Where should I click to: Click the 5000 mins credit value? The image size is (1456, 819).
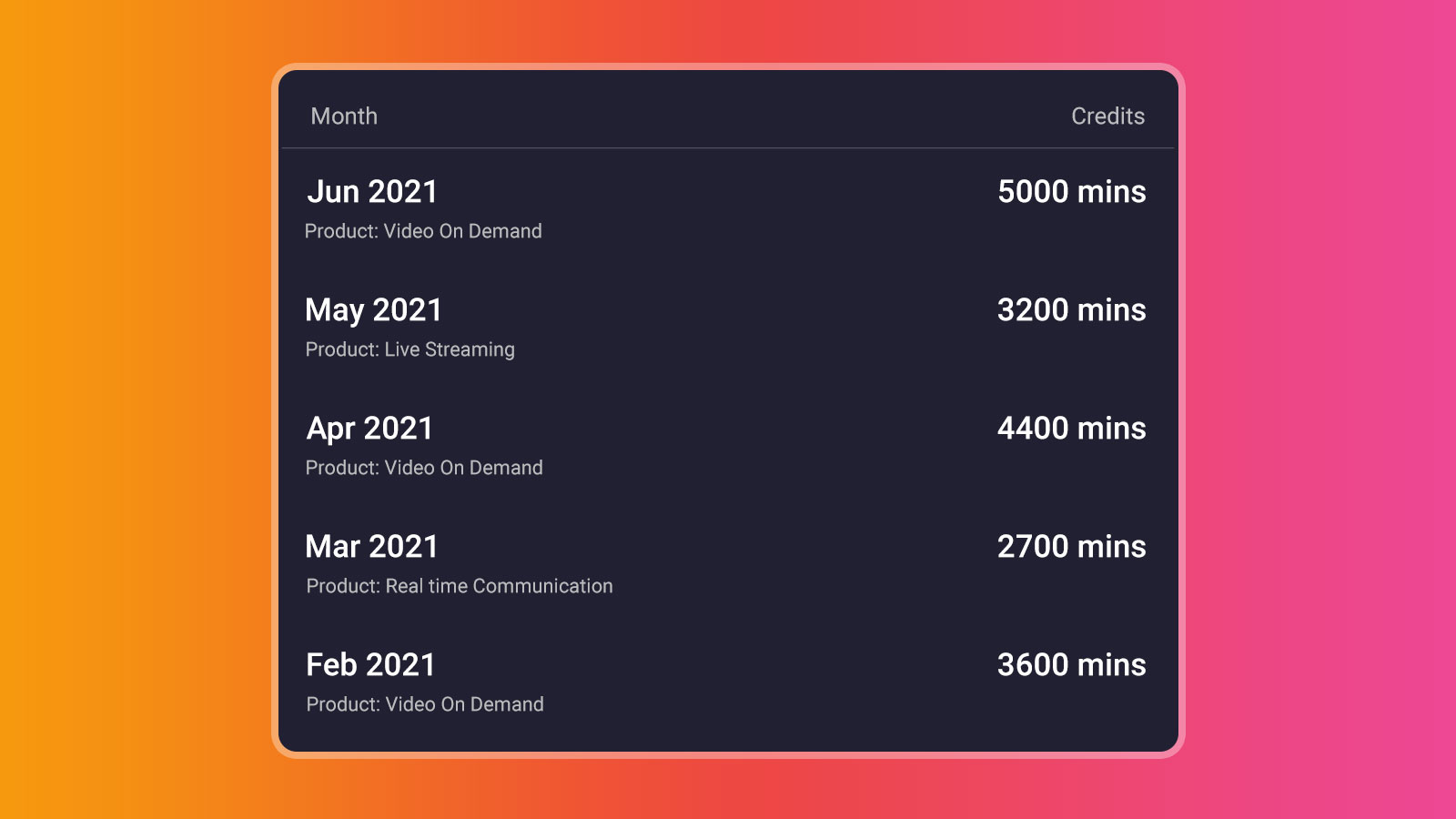click(1071, 192)
